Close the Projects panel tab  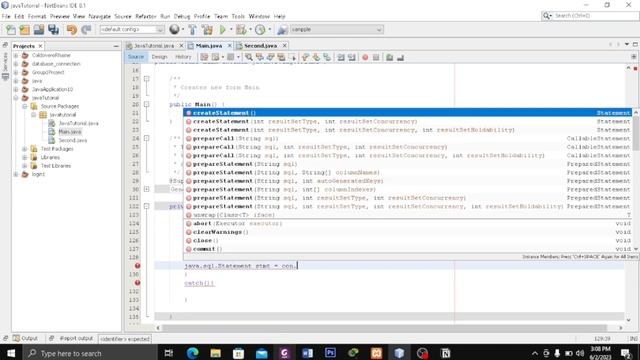pyautogui.click(x=40, y=46)
